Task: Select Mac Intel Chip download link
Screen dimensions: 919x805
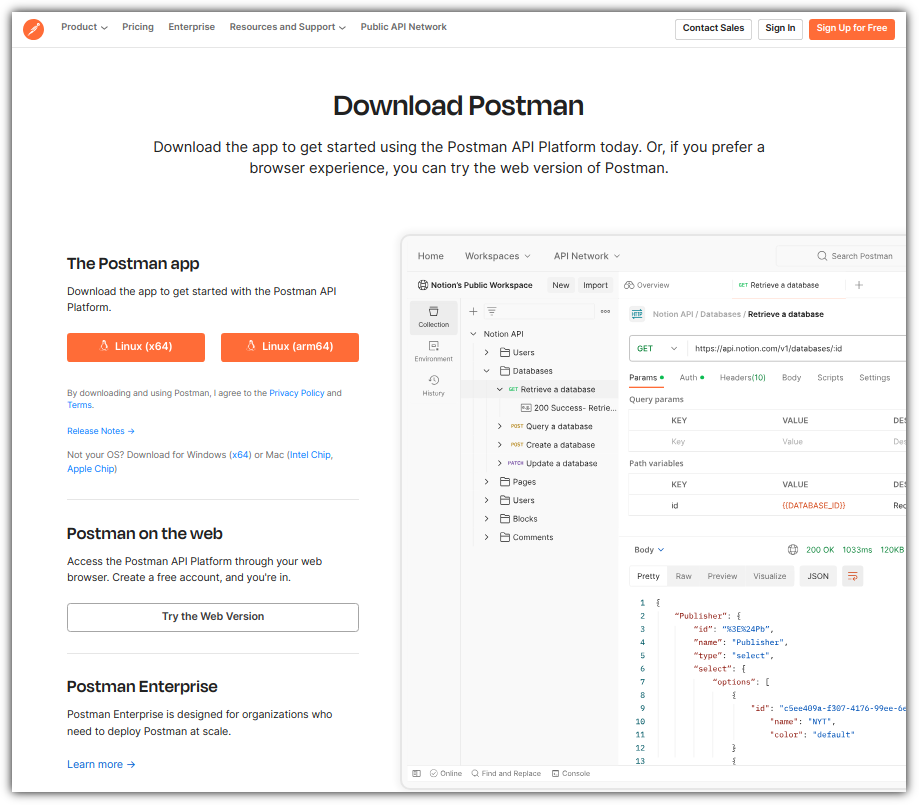Action: click(x=311, y=455)
